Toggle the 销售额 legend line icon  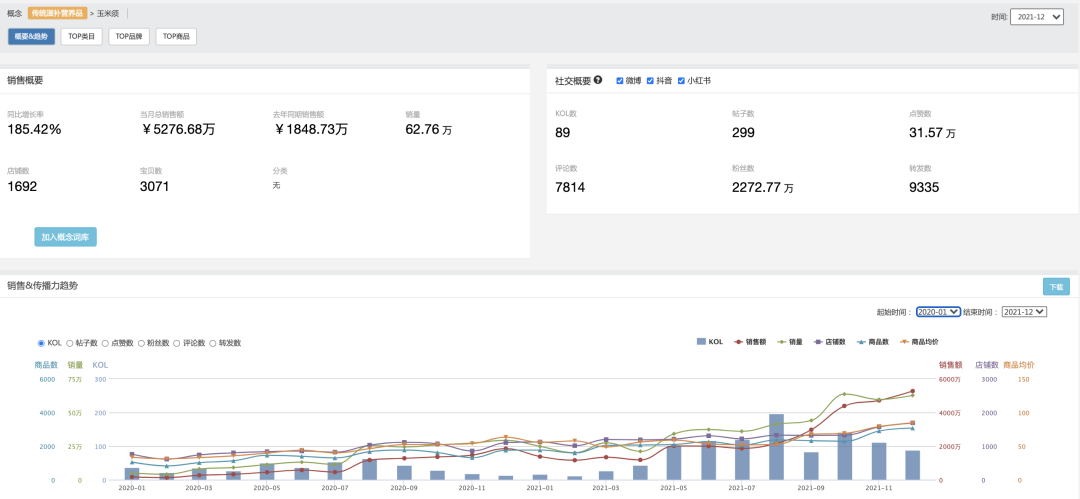point(738,341)
